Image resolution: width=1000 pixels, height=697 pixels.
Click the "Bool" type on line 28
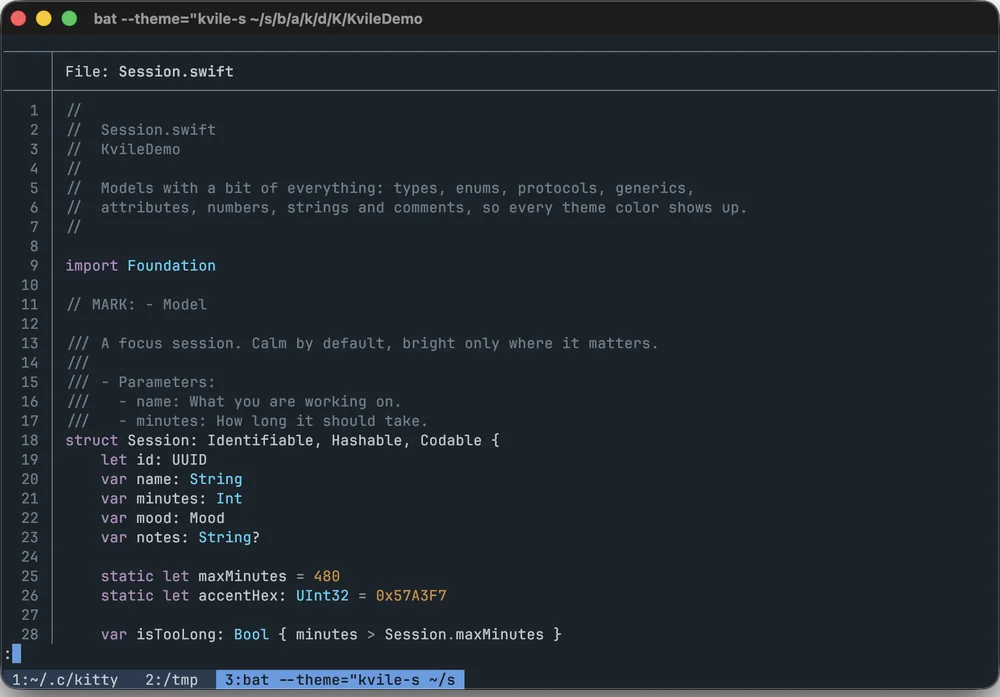pos(251,635)
